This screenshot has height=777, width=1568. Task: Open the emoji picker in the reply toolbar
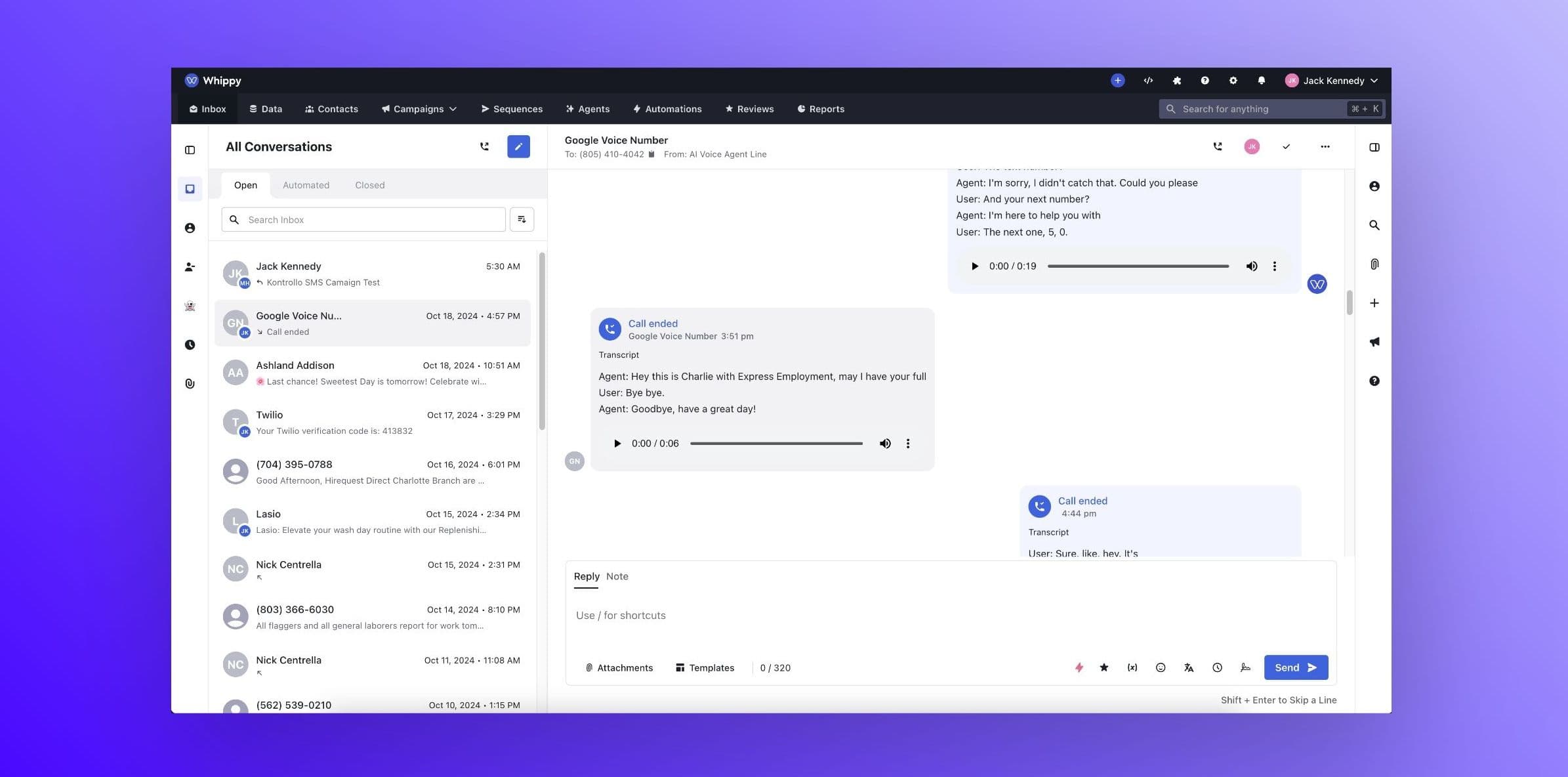pos(1161,667)
